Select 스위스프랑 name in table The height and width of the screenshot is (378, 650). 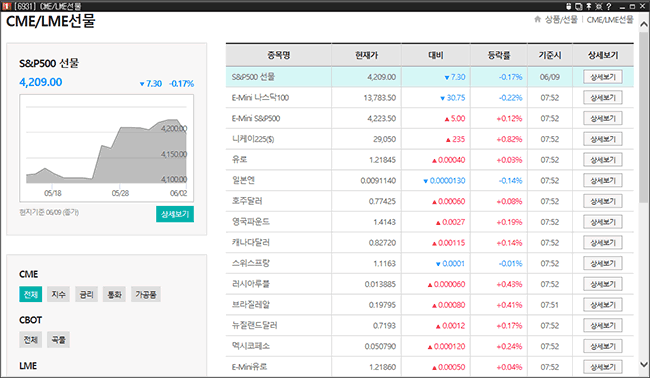(250, 263)
